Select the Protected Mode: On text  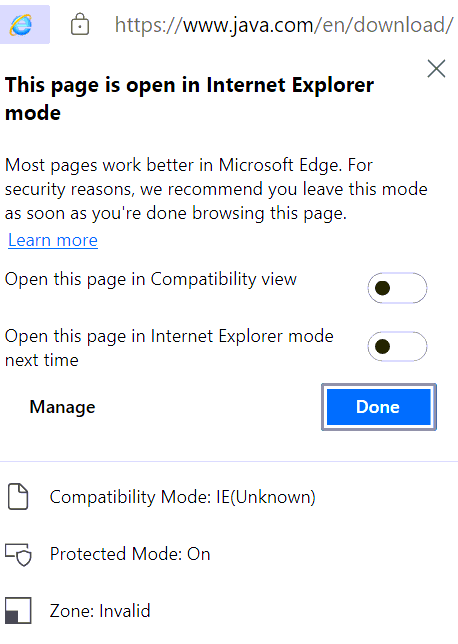tap(130, 554)
